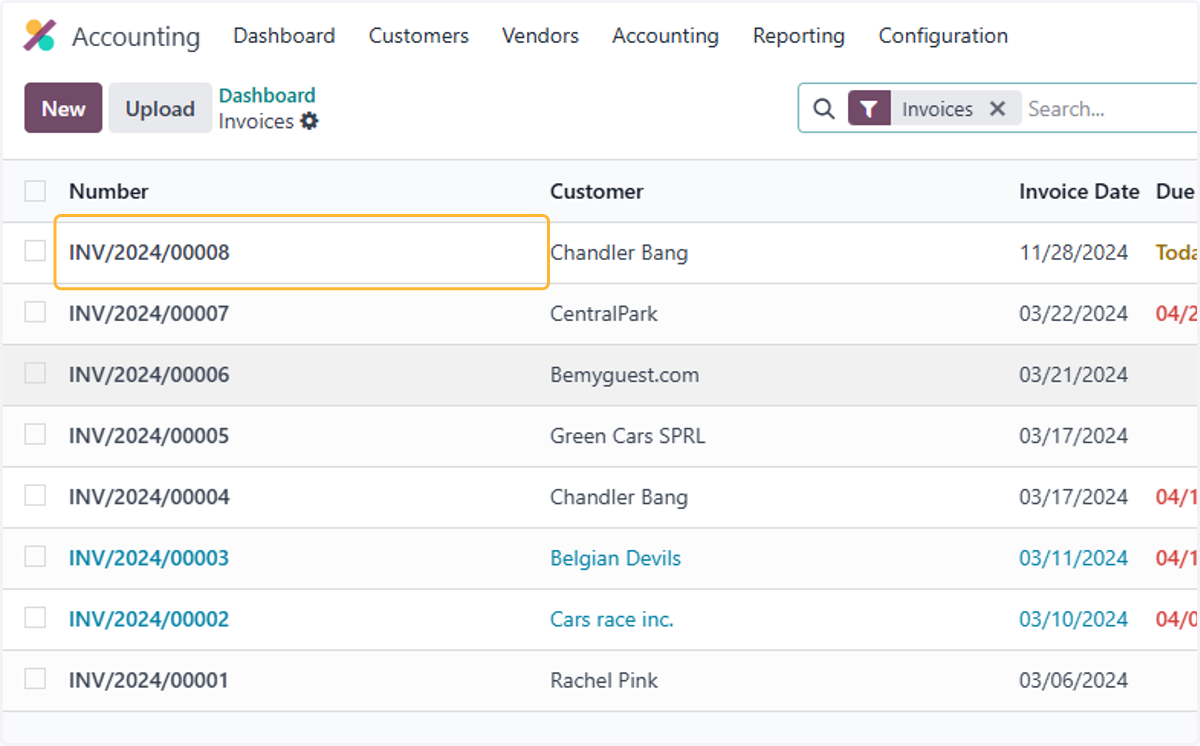Image resolution: width=1200 pixels, height=746 pixels.
Task: Open the Customers menu
Action: [419, 36]
